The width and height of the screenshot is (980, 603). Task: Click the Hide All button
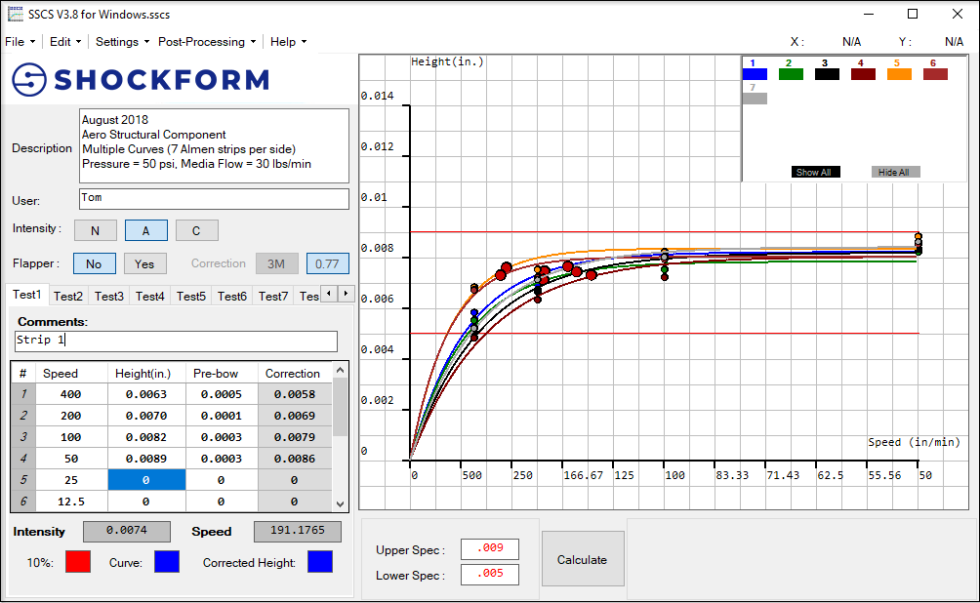(x=895, y=171)
